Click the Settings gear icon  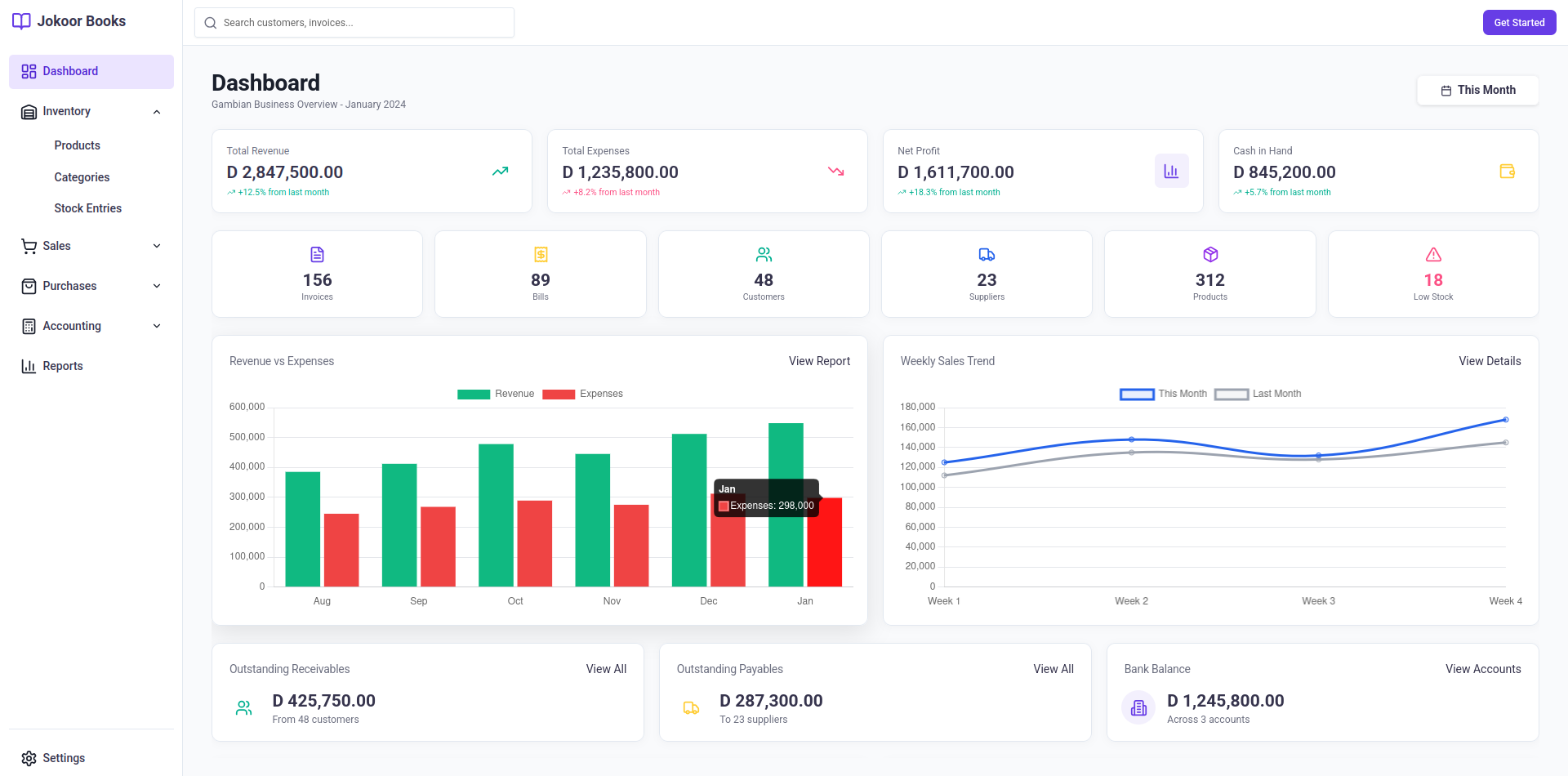[x=29, y=758]
